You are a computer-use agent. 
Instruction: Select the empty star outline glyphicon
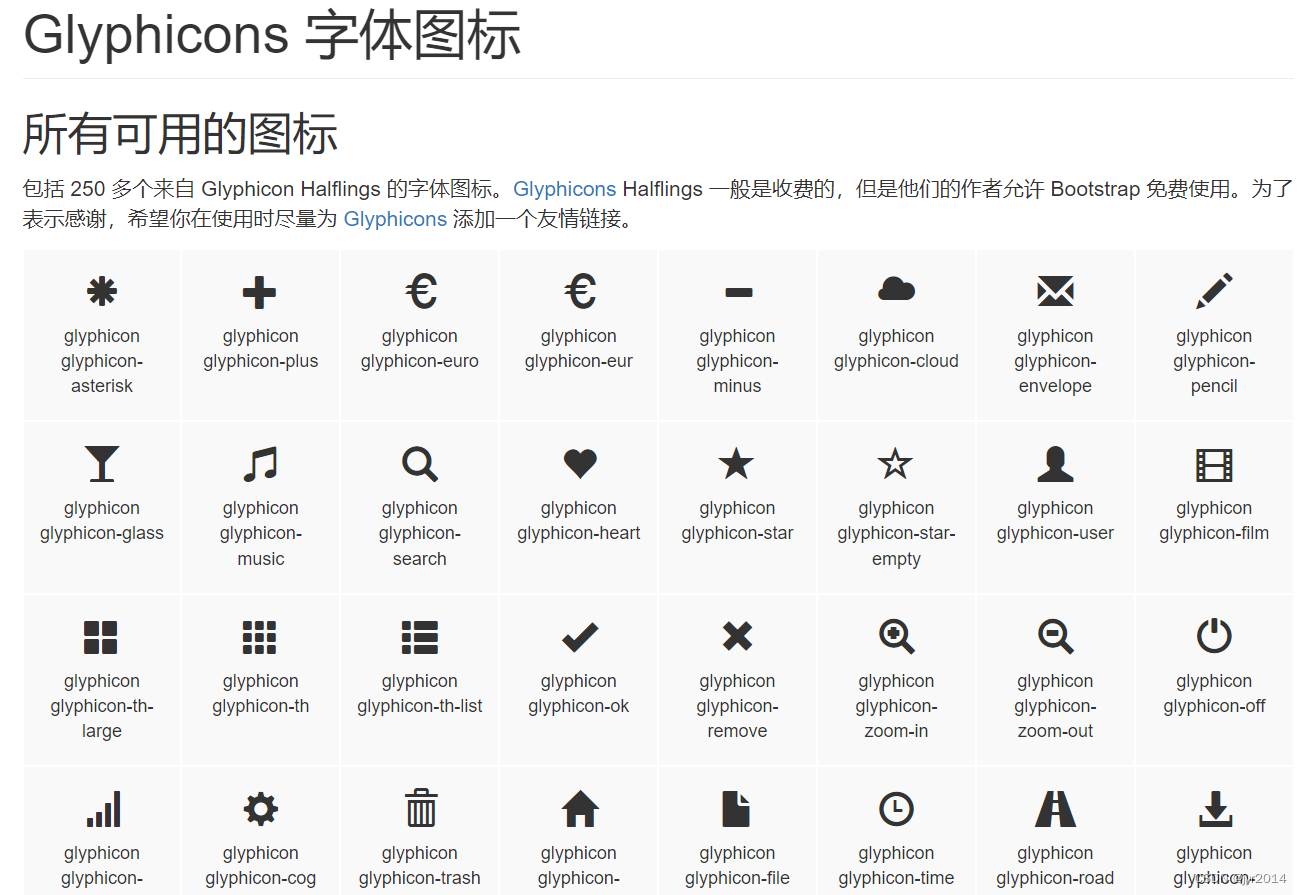coord(895,463)
